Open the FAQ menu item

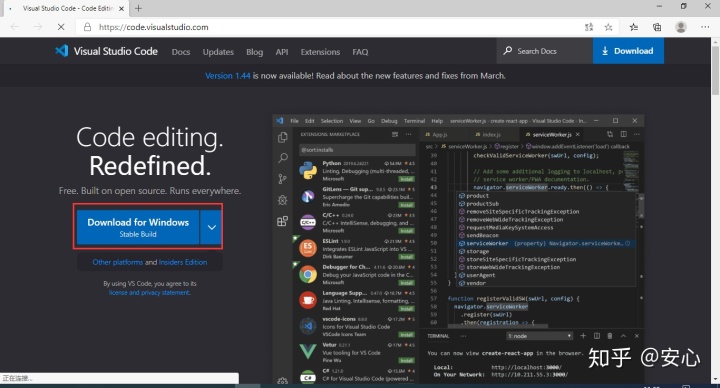[x=360, y=52]
